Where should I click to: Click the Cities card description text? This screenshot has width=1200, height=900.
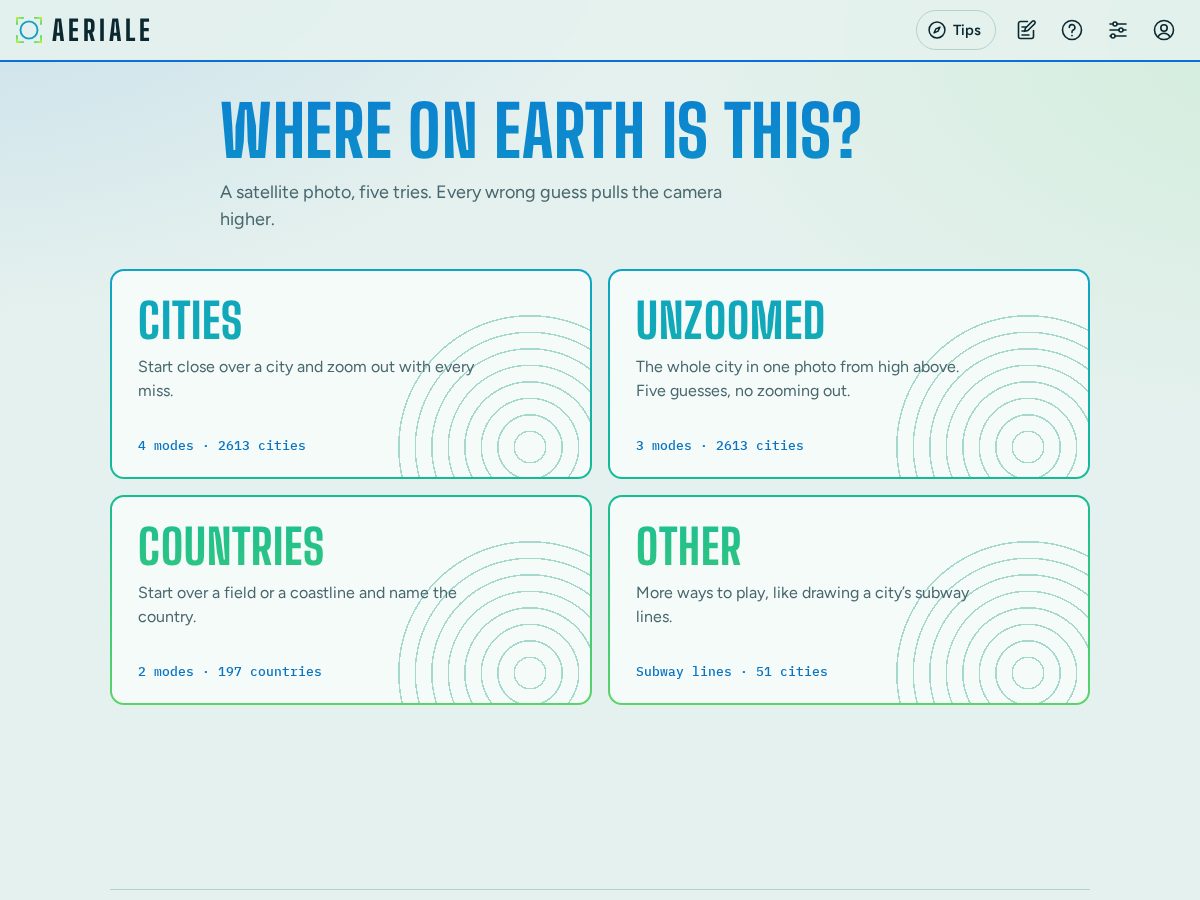coord(306,379)
